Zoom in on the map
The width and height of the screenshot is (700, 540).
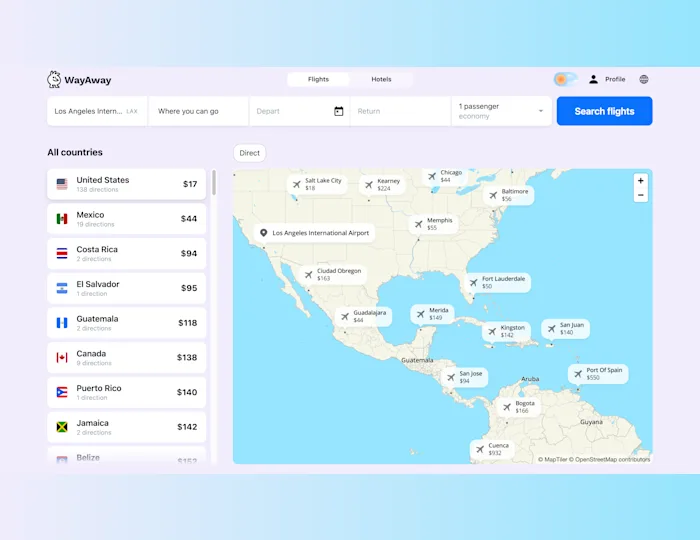coord(641,181)
